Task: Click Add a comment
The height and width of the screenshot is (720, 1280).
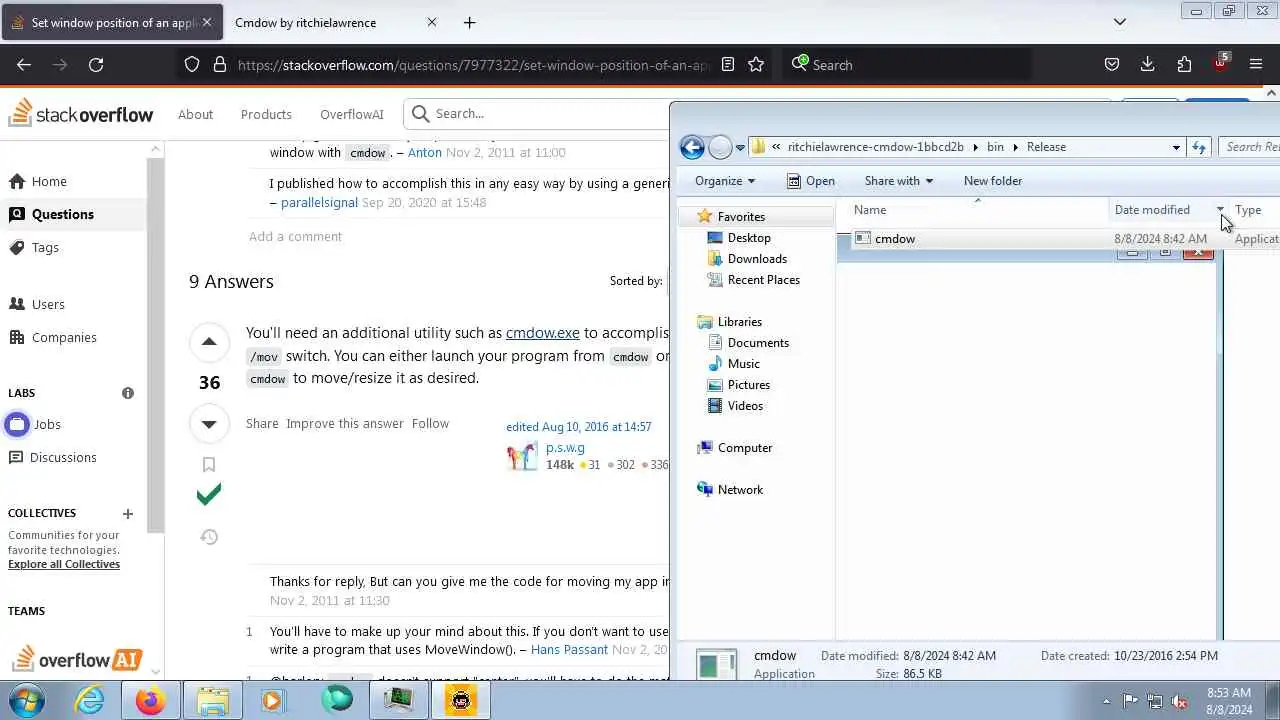Action: click(x=295, y=236)
